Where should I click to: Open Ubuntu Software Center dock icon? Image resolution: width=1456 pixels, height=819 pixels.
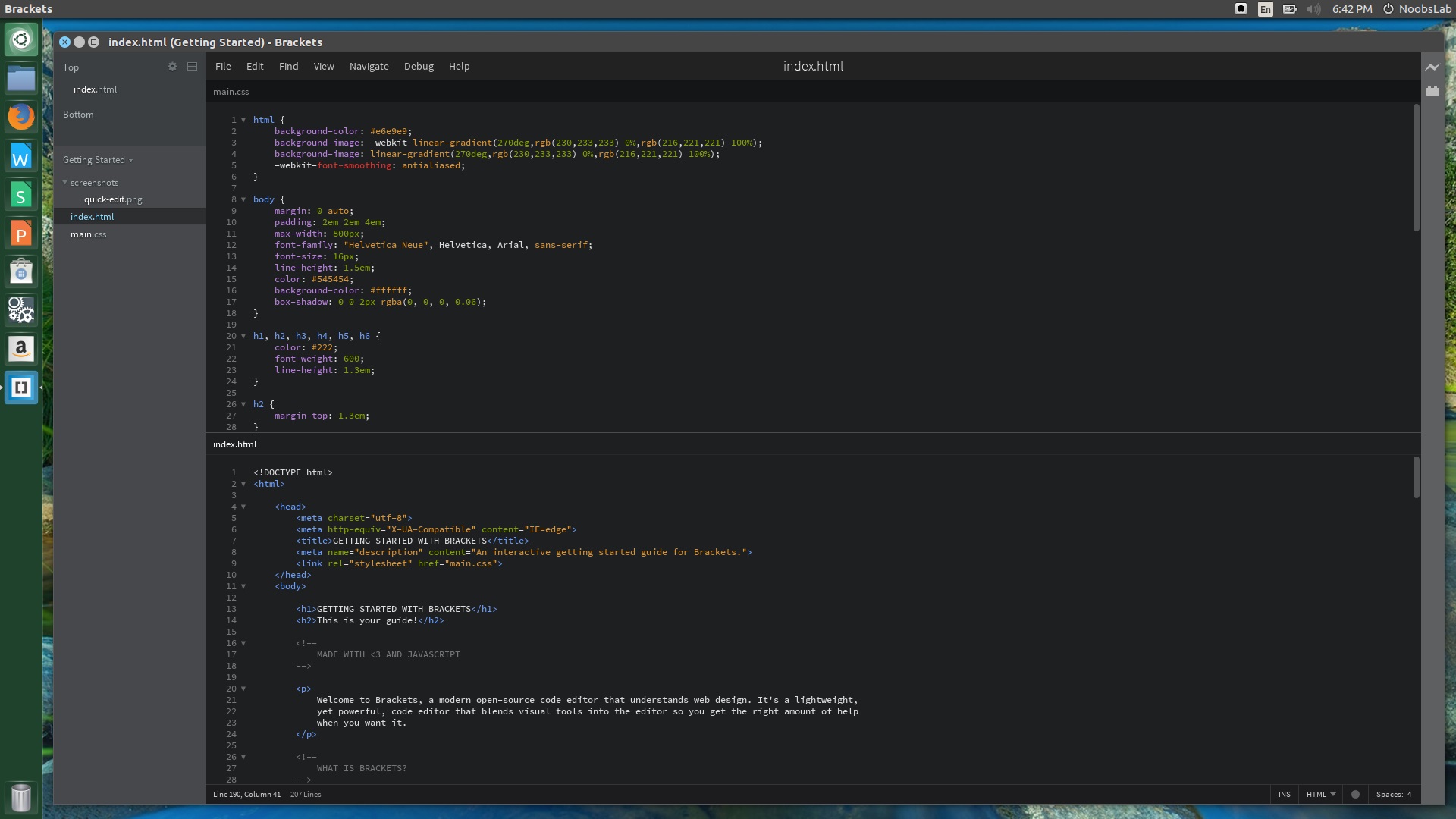point(21,271)
